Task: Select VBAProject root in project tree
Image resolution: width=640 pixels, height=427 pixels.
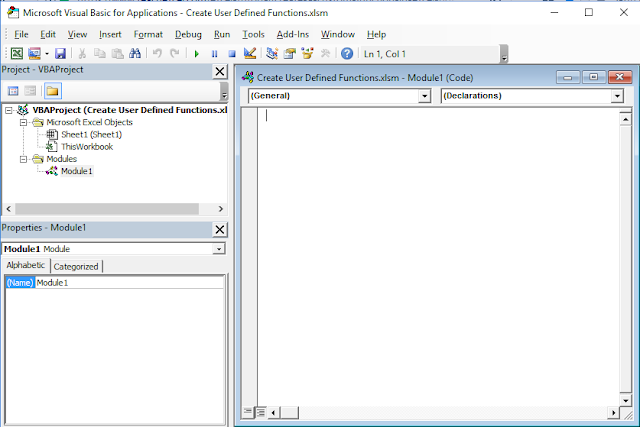Action: point(130,110)
